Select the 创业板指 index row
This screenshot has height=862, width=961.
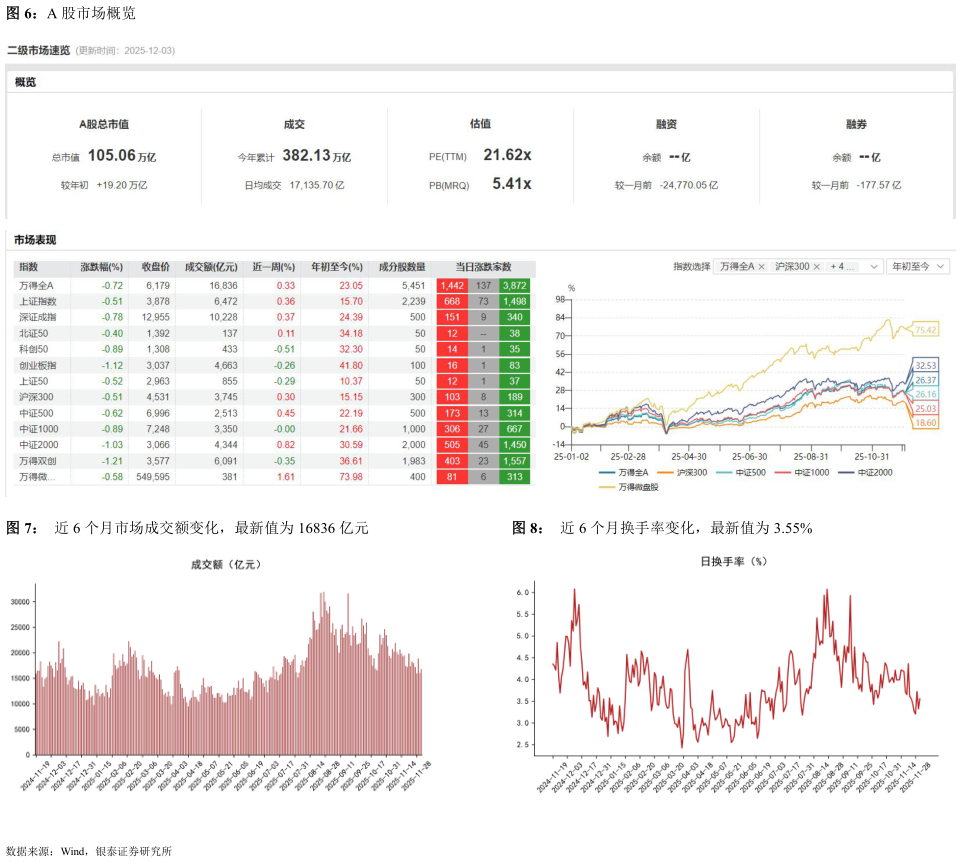click(x=38, y=365)
